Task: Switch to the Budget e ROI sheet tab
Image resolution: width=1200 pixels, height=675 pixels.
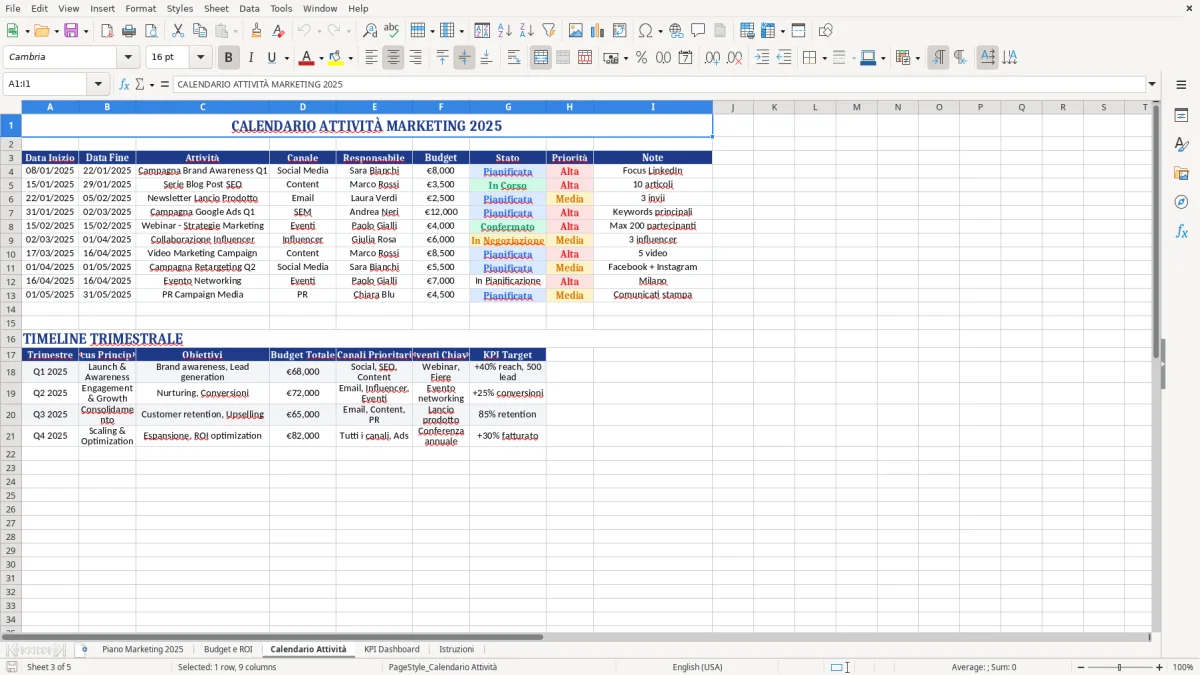Action: pos(227,649)
